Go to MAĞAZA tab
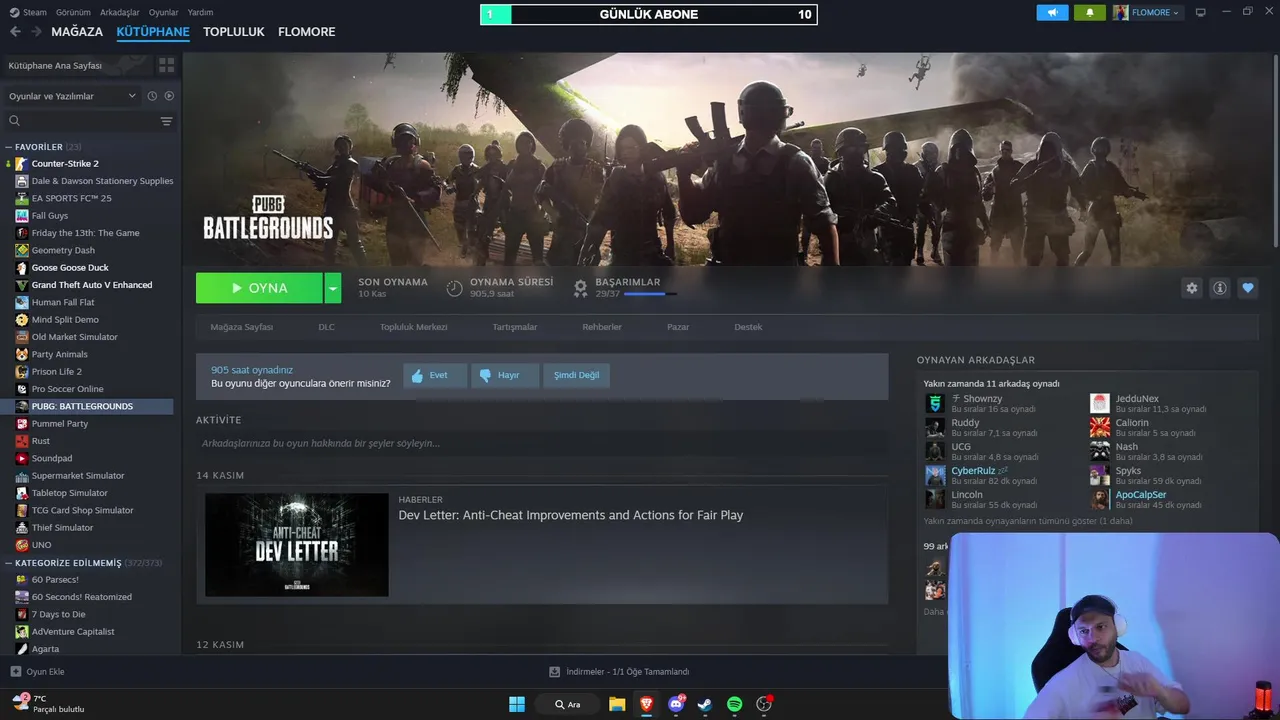The image size is (1280, 720). tap(77, 32)
